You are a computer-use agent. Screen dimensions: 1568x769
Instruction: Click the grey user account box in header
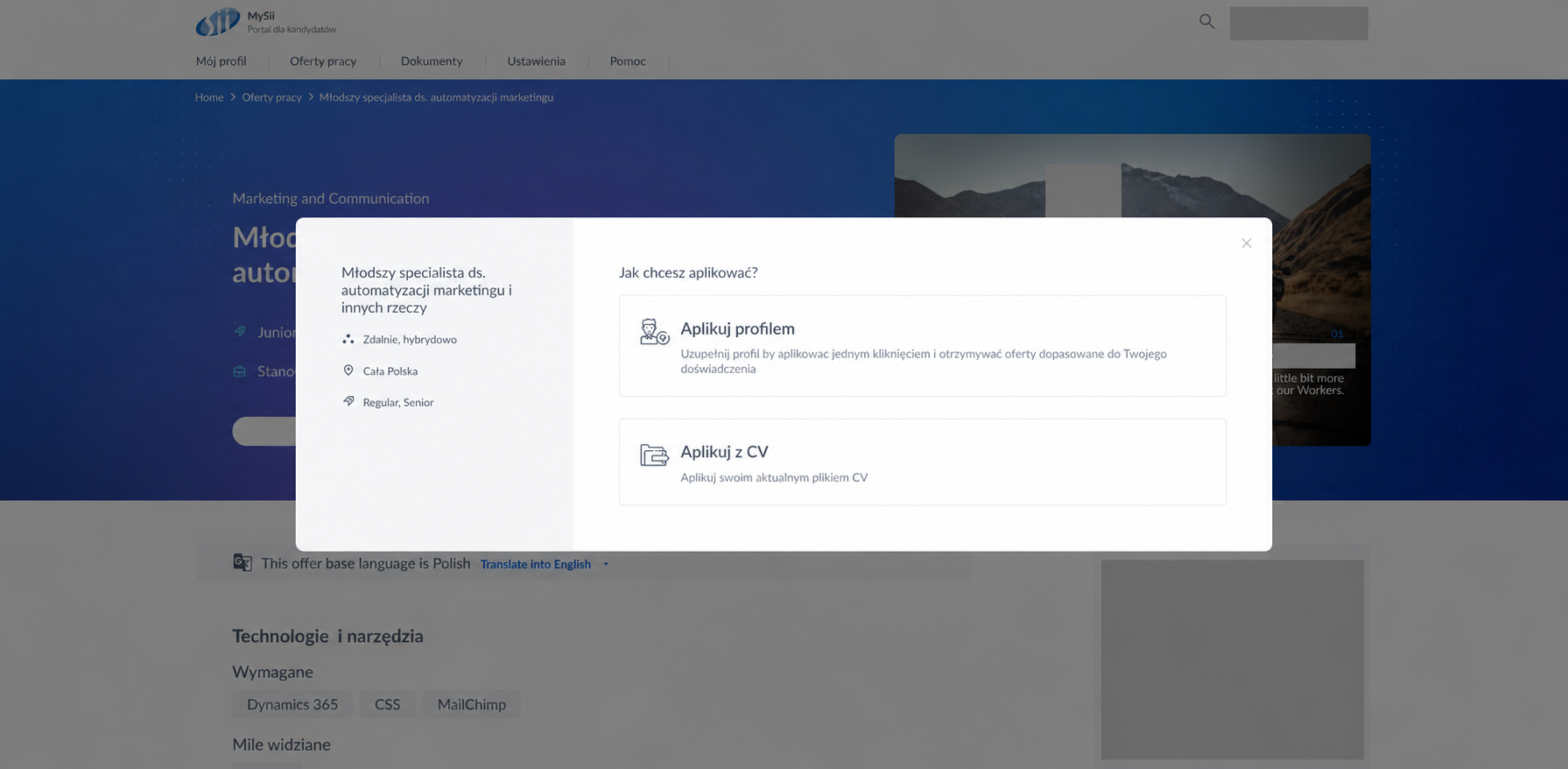[1298, 24]
